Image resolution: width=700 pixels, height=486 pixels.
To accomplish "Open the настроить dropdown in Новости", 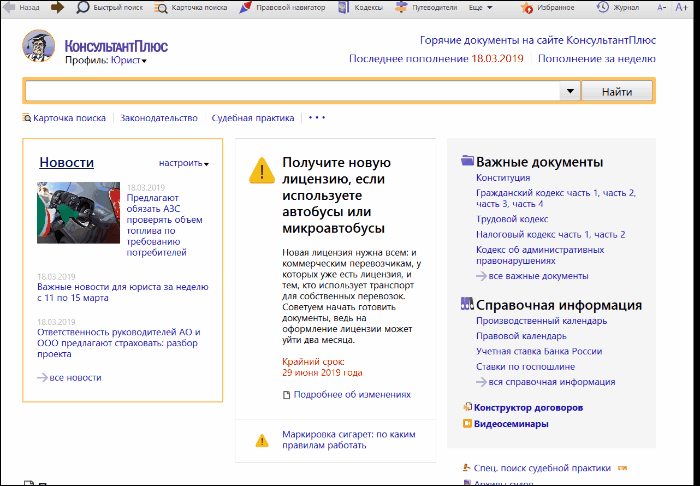I will tap(184, 163).
